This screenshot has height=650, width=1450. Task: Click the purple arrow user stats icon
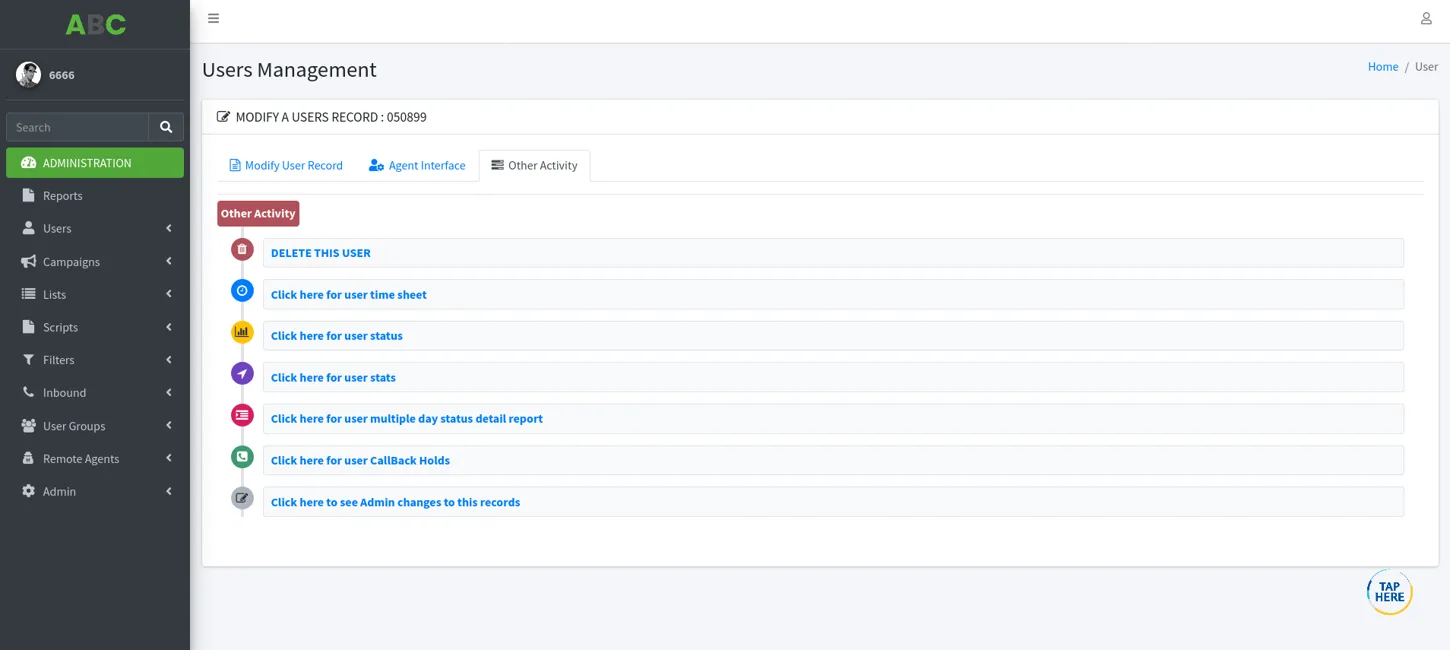pyautogui.click(x=242, y=374)
